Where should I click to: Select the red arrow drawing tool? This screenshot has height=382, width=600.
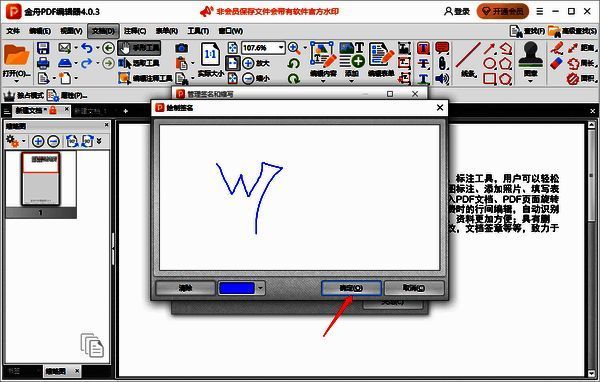[x=489, y=49]
